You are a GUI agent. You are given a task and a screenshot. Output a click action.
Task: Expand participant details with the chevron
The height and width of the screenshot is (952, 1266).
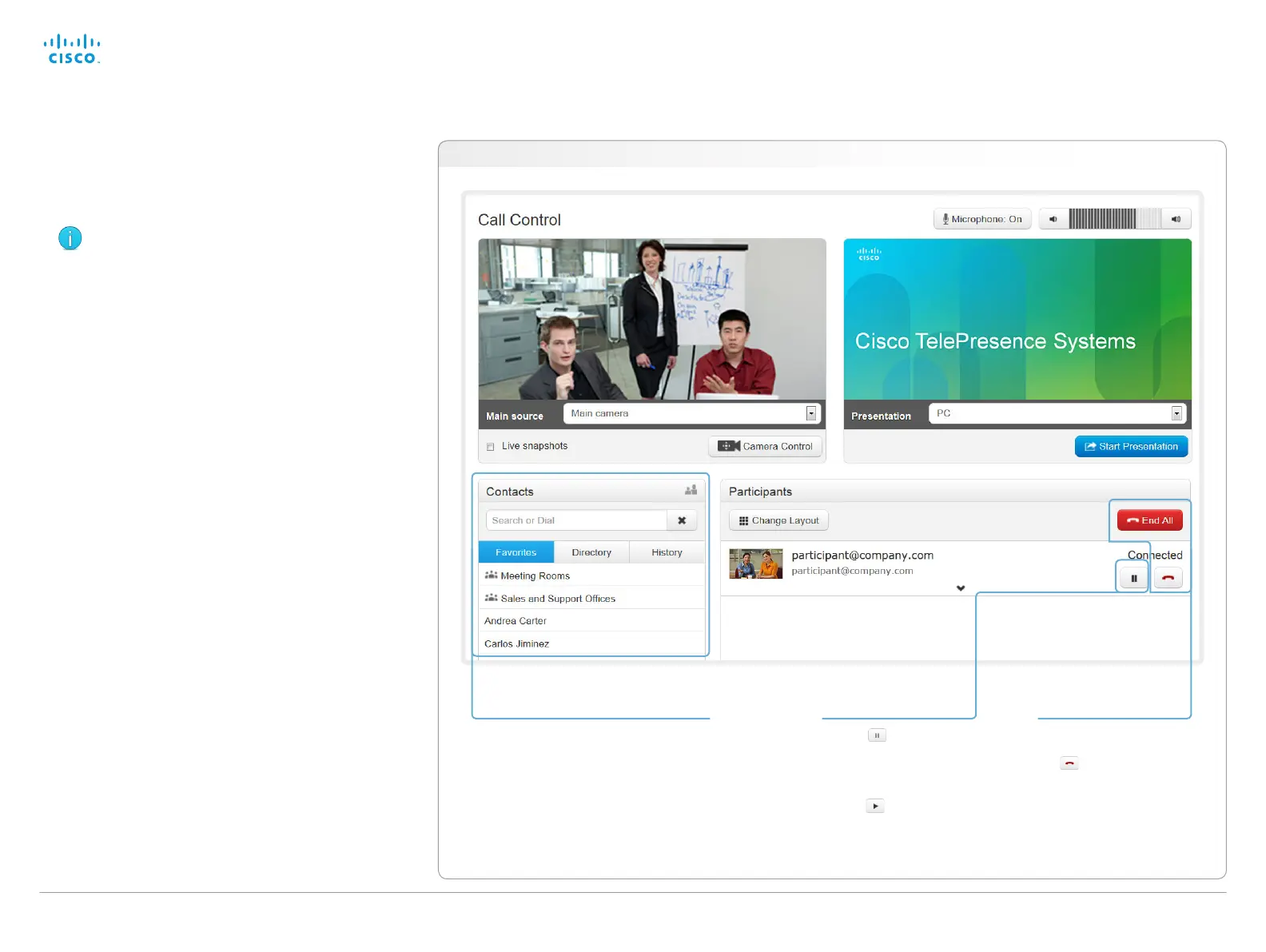(961, 588)
